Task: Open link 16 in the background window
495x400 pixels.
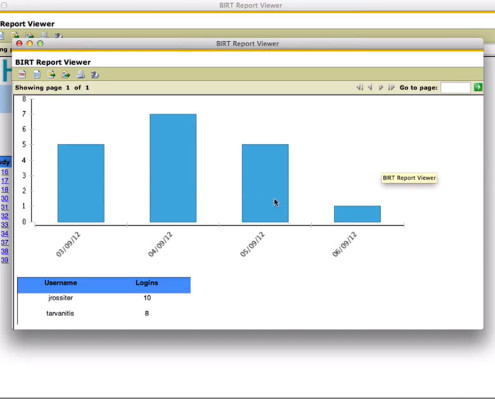Action: [5, 172]
